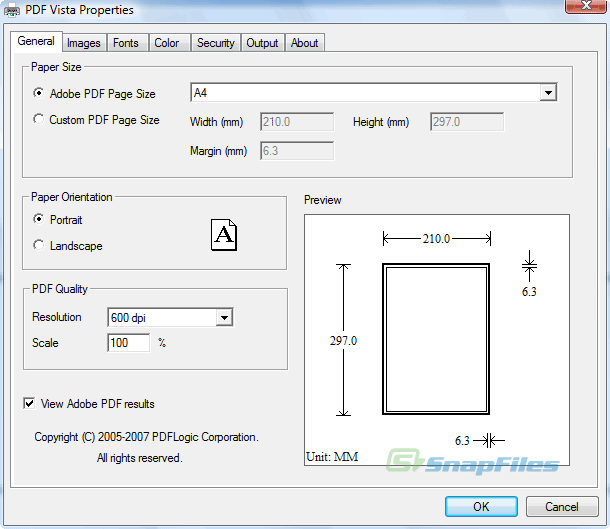Show the About tab
The image size is (610, 529).
pyautogui.click(x=305, y=43)
